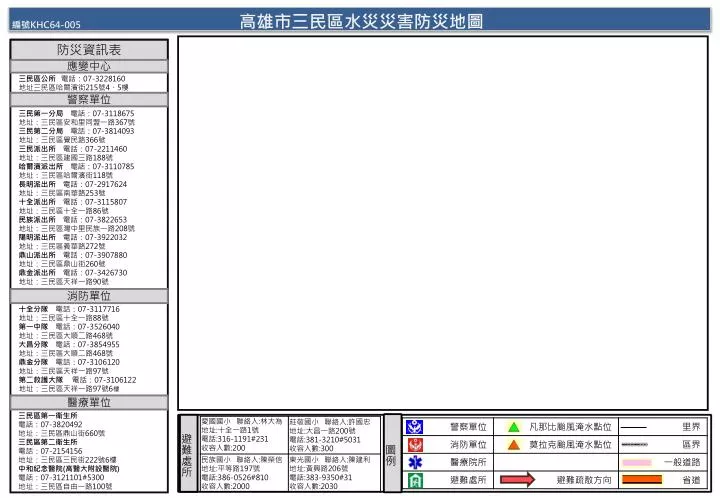Click the 三民區第一衛生所 entry
This screenshot has height=498, width=720.
point(48,415)
